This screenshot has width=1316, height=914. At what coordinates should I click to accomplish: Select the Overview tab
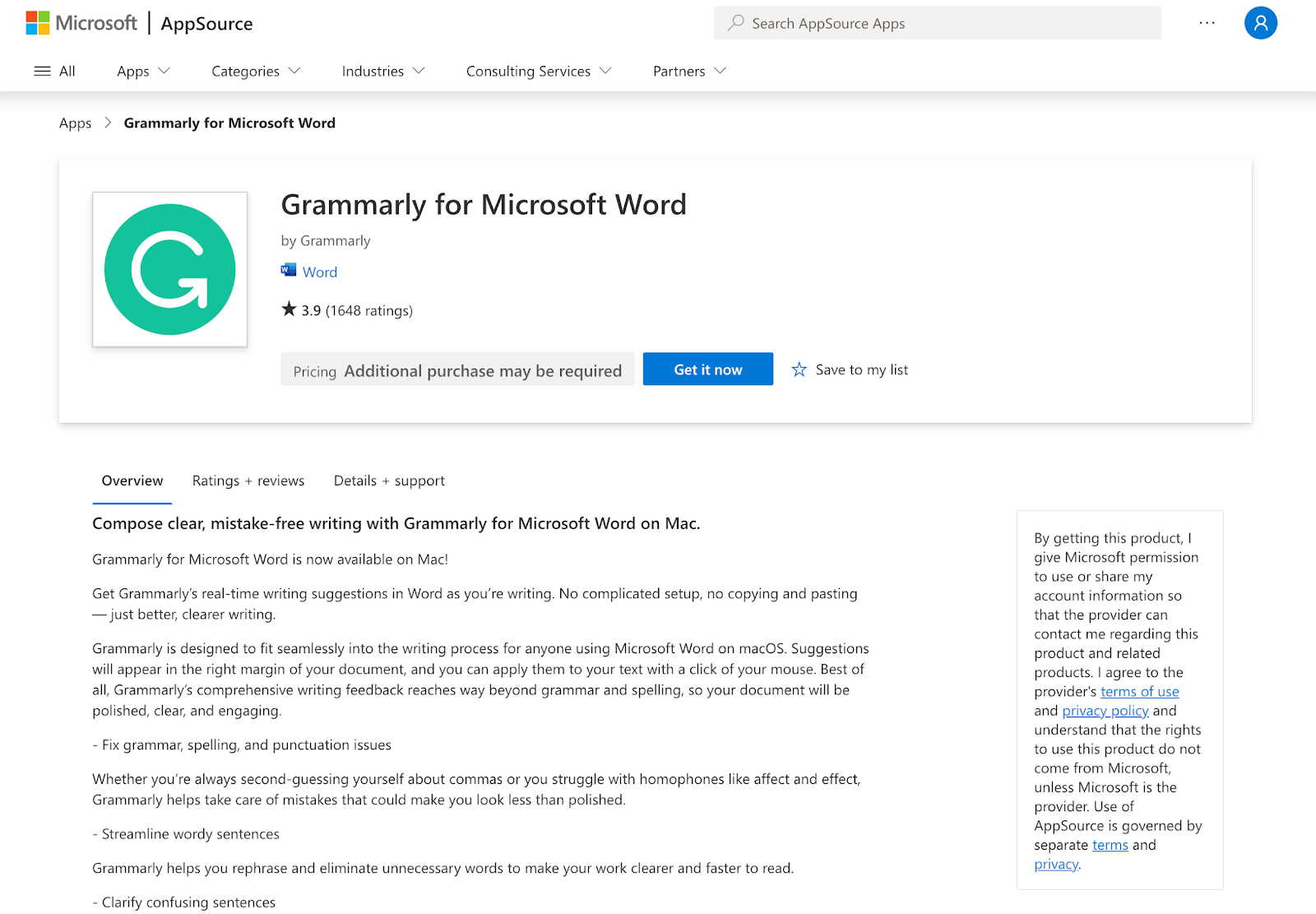(132, 481)
